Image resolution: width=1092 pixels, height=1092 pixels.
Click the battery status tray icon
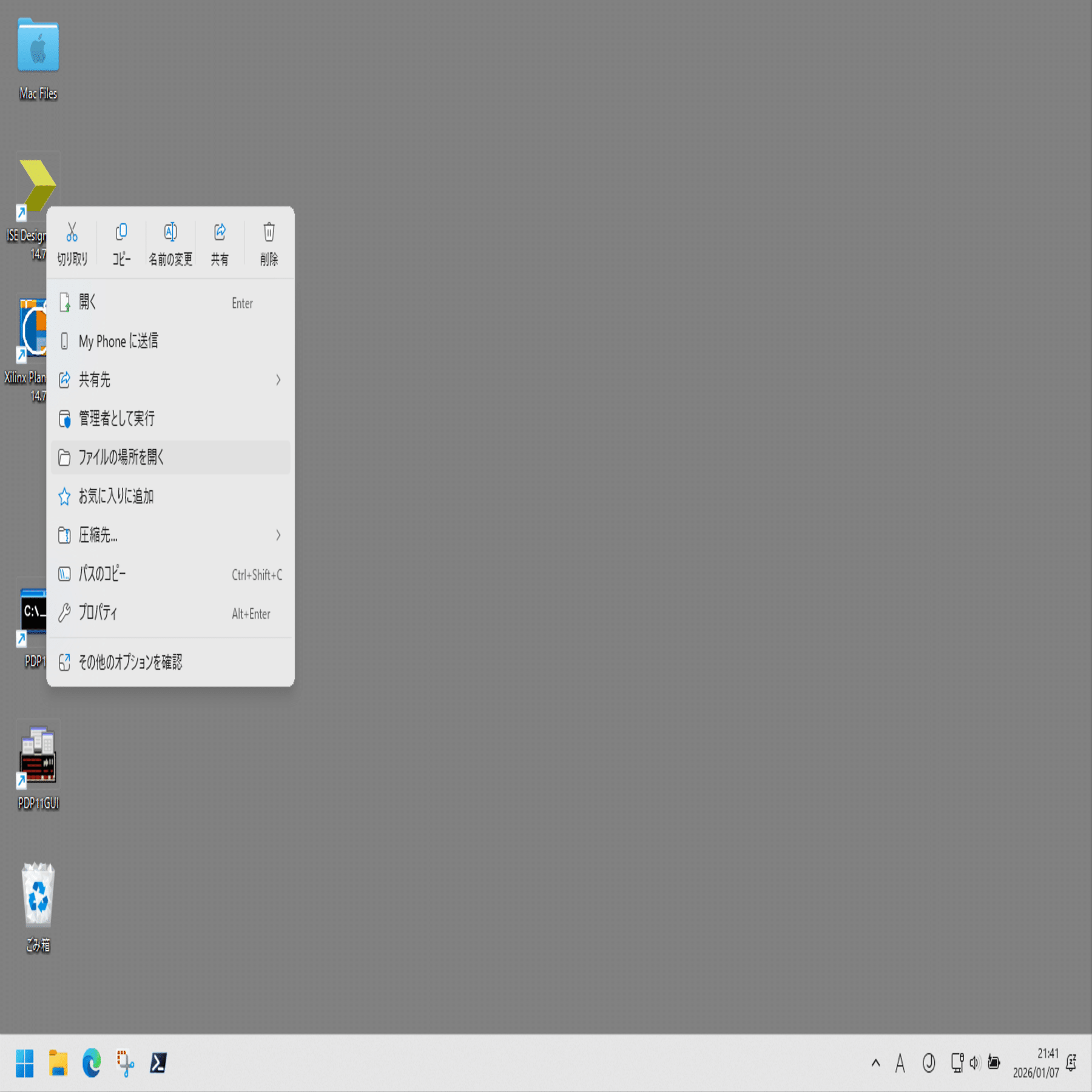point(994,1063)
